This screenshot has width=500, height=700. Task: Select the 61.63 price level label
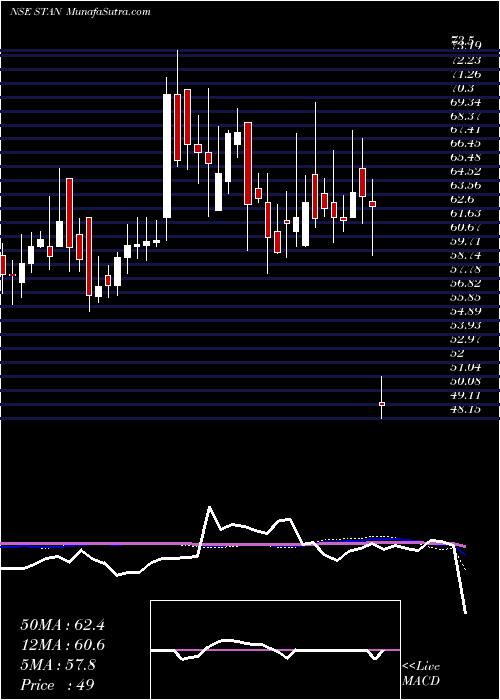466,213
